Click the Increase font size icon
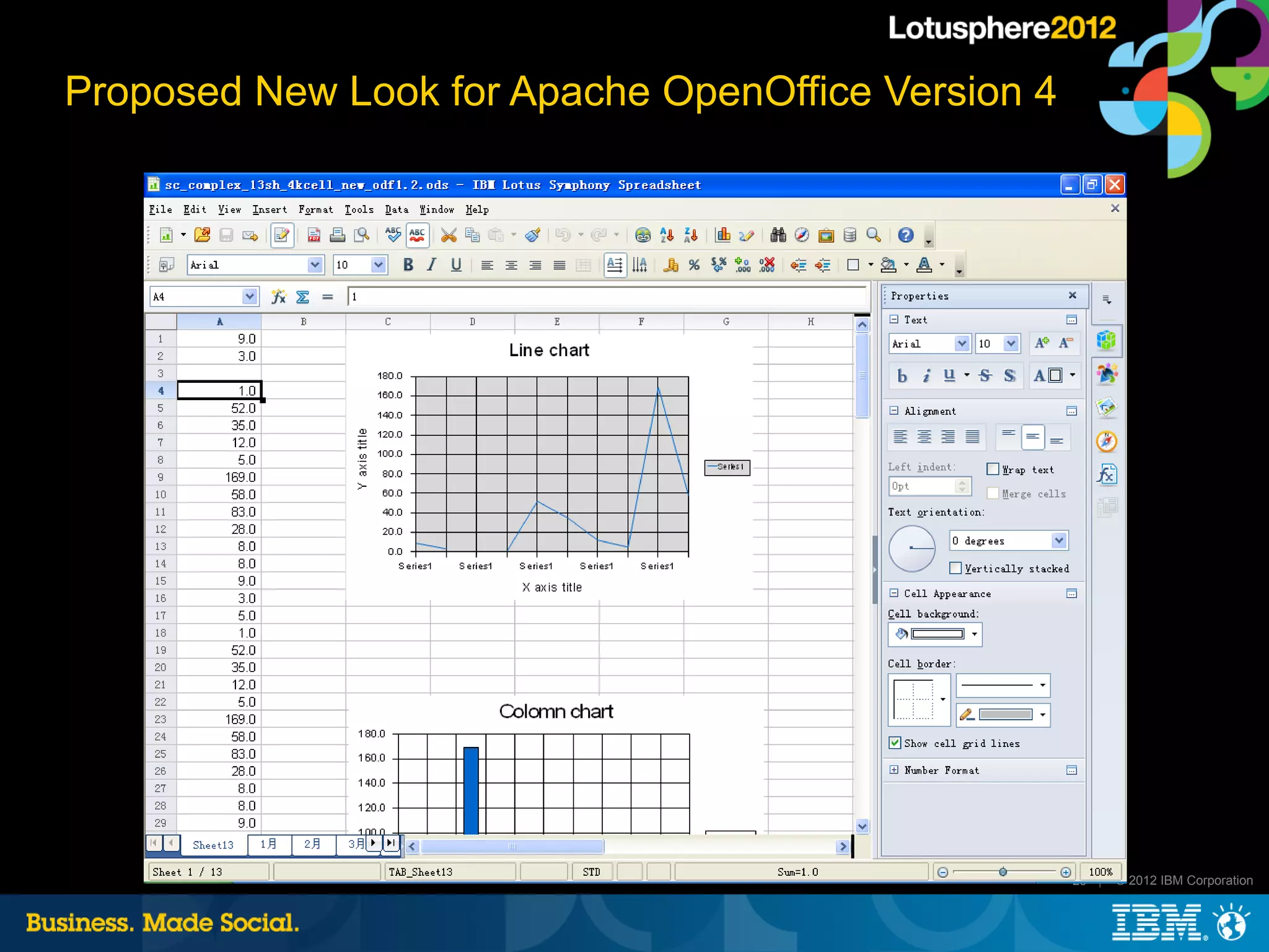 click(x=1042, y=343)
